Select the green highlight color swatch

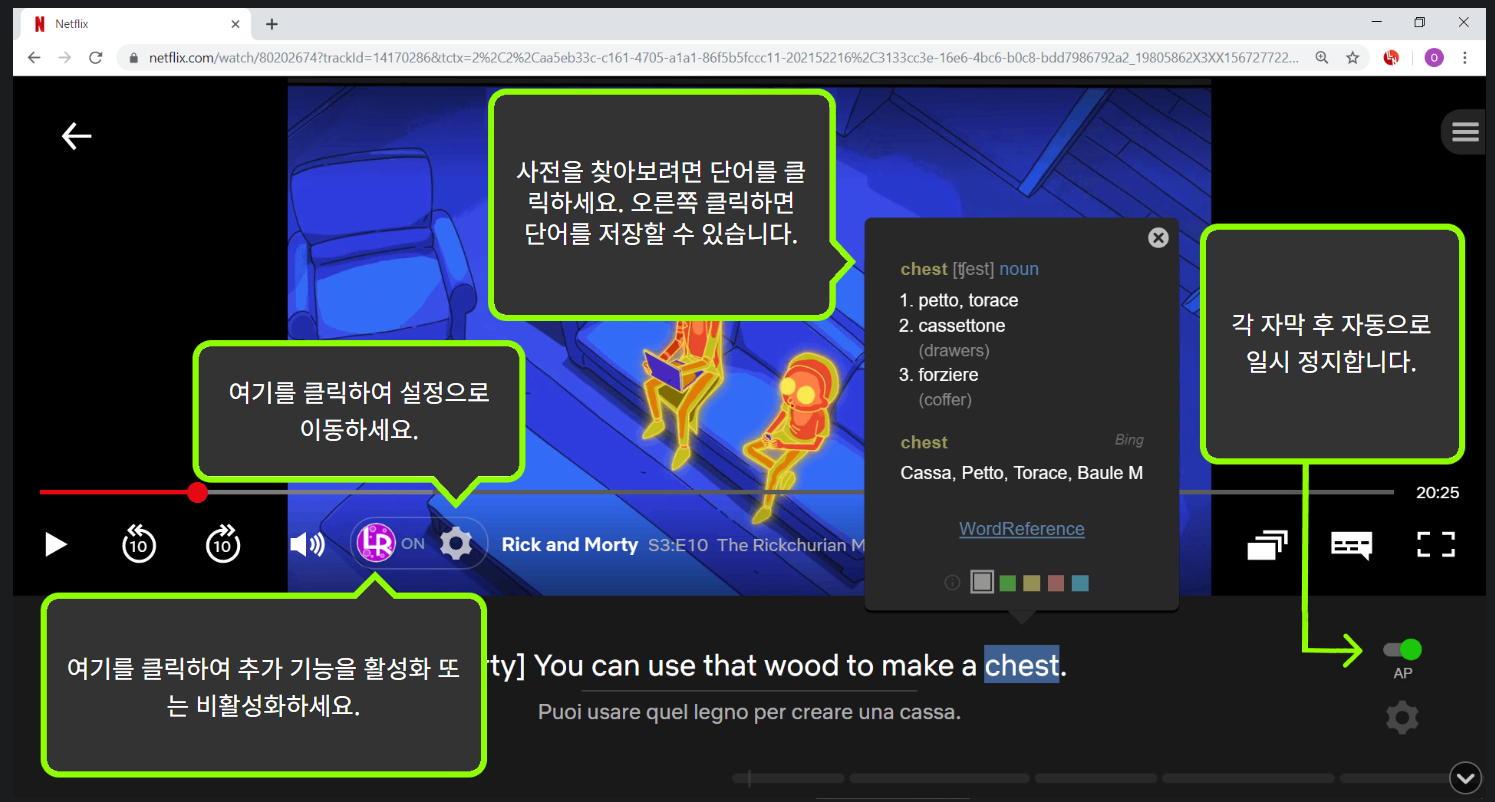pyautogui.click(x=1007, y=582)
